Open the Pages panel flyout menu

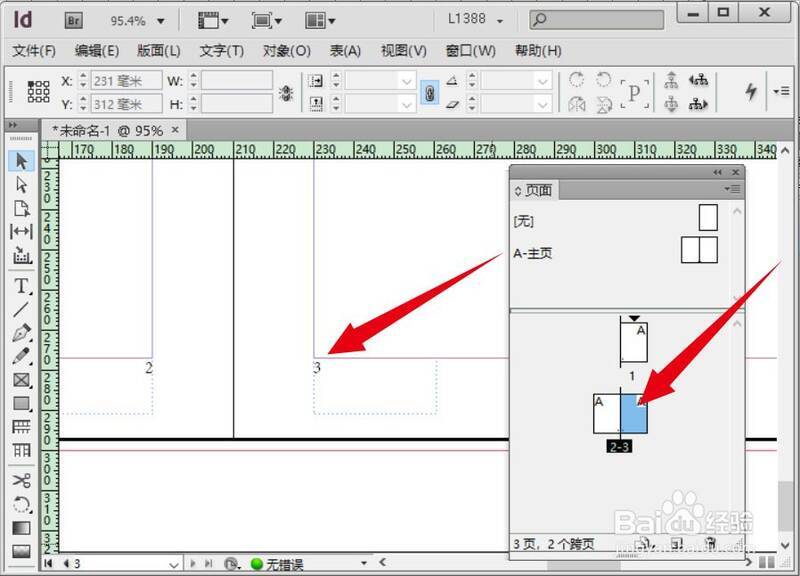(734, 189)
